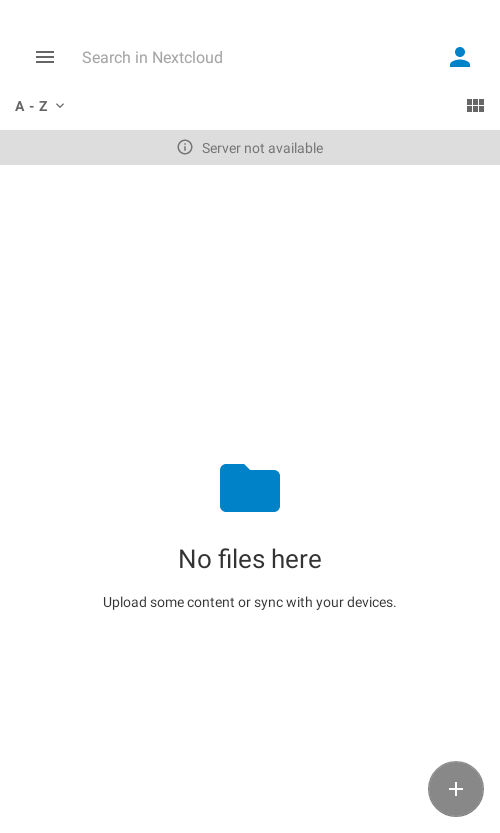Tap the blue empty folder icon
The width and height of the screenshot is (500, 833).
(x=250, y=488)
